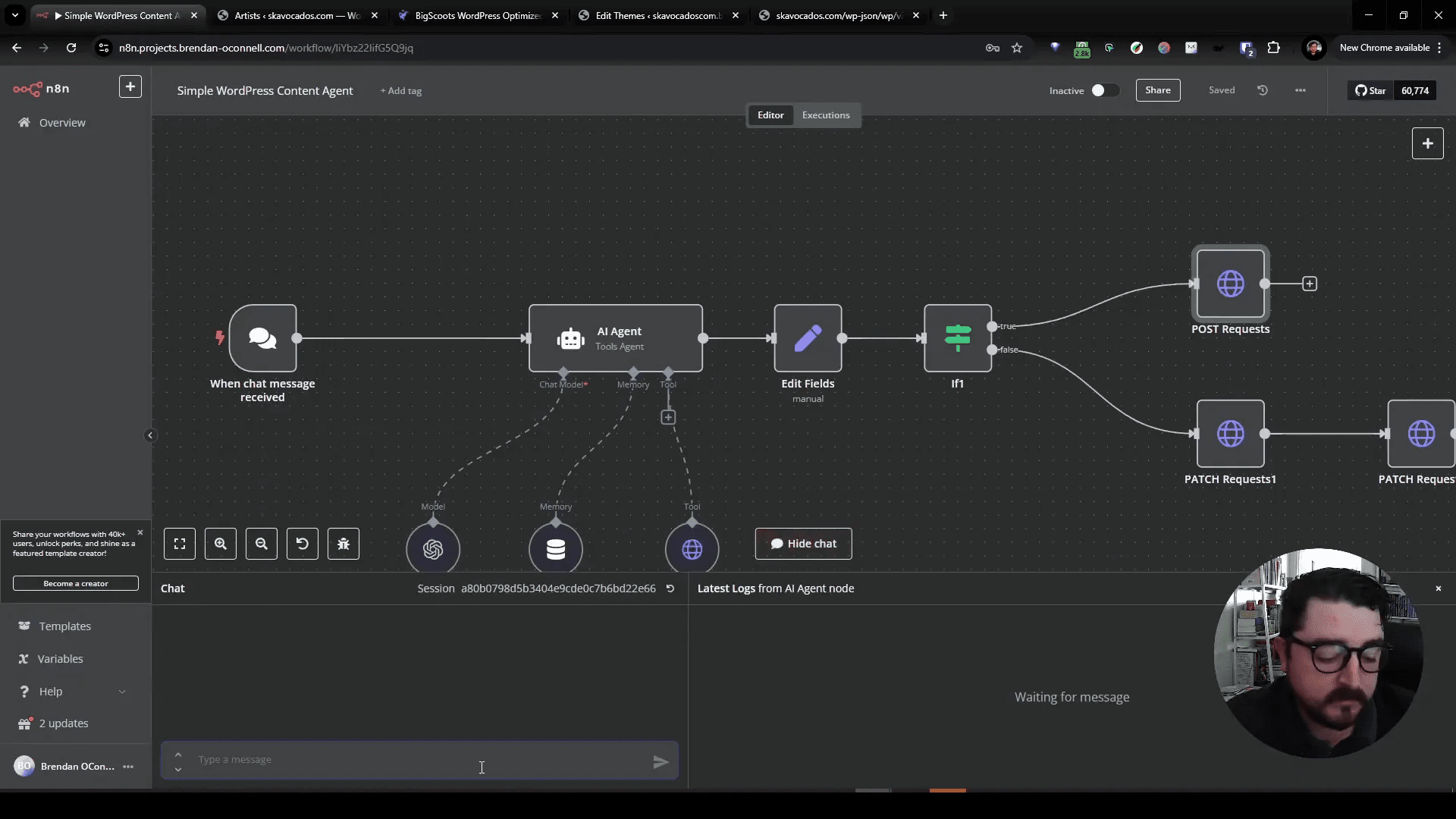Open the add node panel with the canvas plus button

tap(1428, 143)
